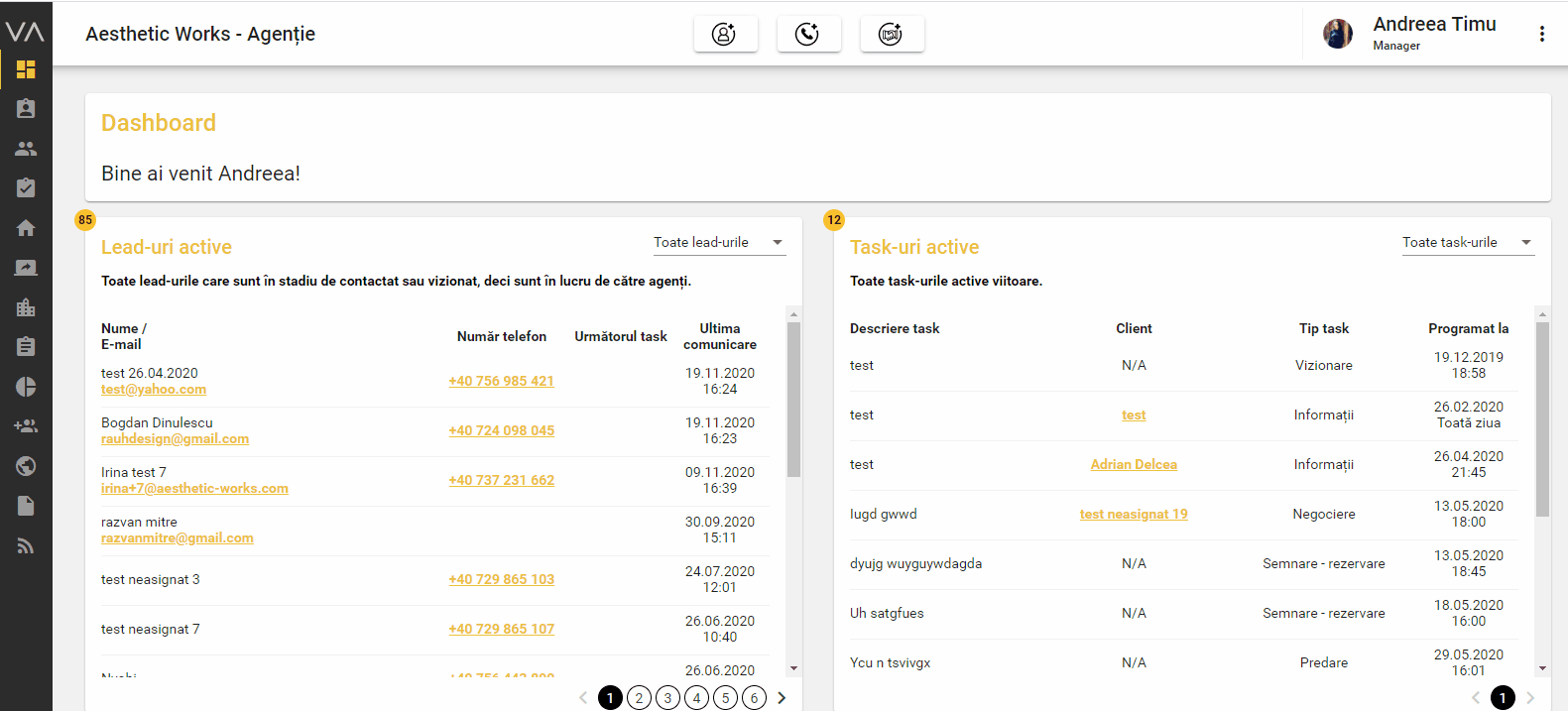Expand the Toate lead-urile dropdown
Screen dimensions: 1568x711
pos(718,243)
